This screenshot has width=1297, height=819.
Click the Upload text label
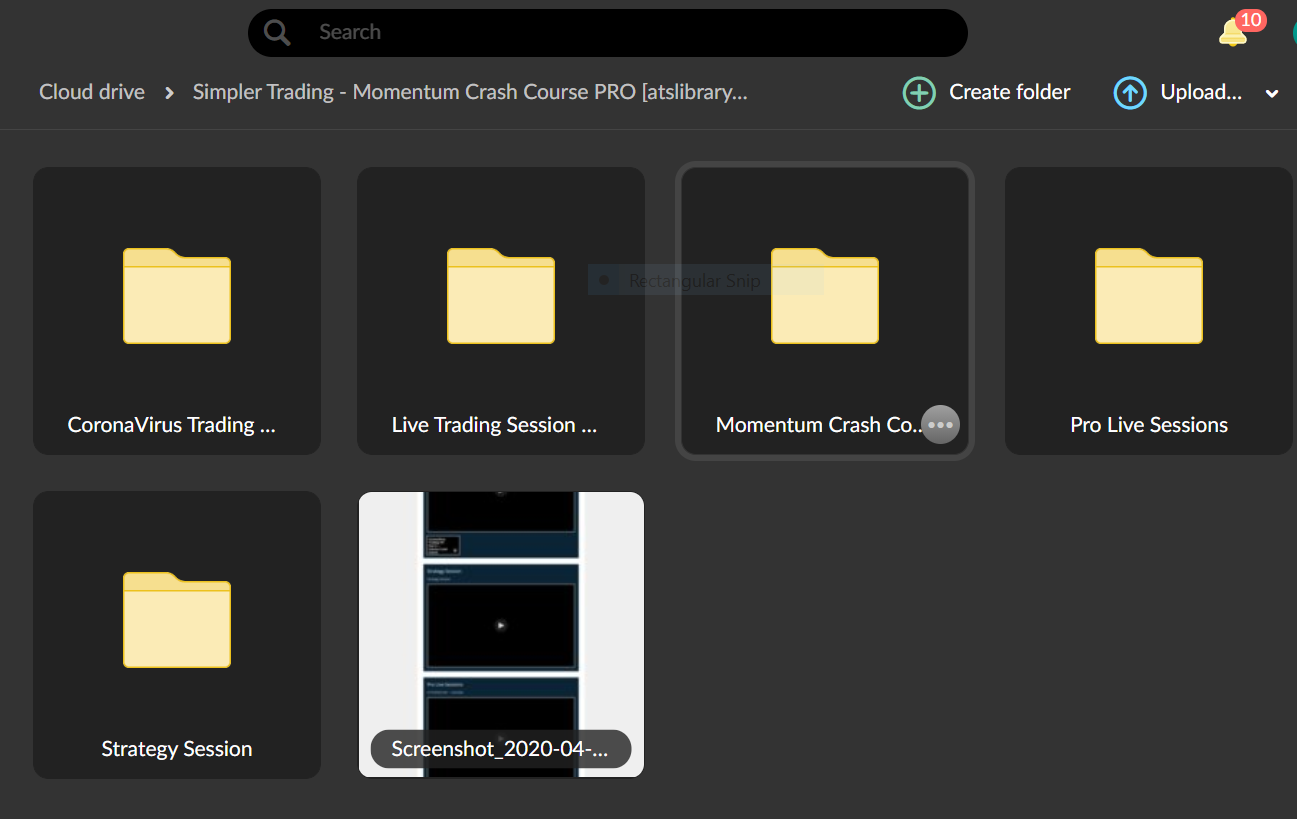point(1200,92)
